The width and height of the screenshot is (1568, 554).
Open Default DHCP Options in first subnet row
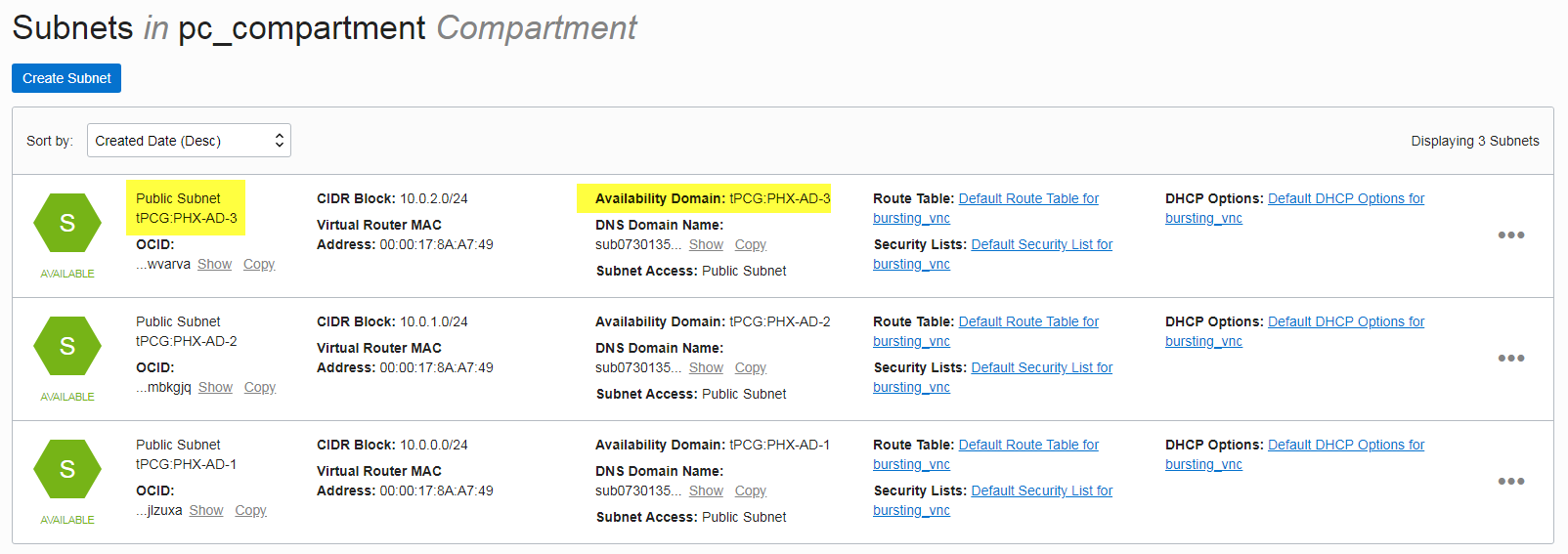[x=1345, y=198]
